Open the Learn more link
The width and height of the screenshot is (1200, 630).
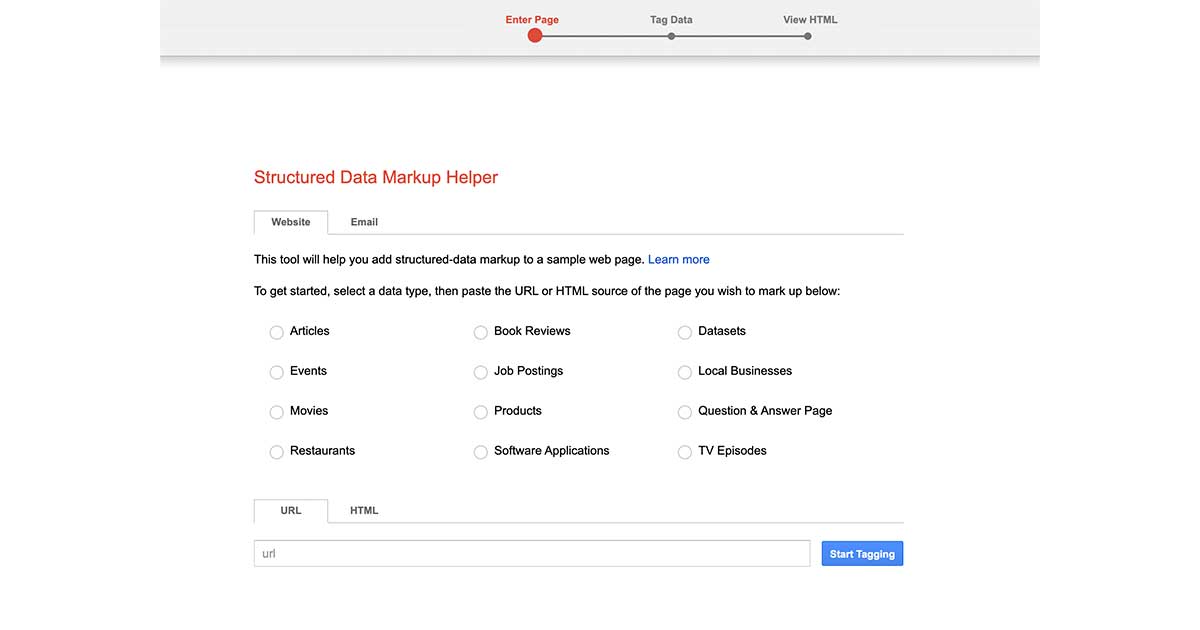pyautogui.click(x=679, y=260)
